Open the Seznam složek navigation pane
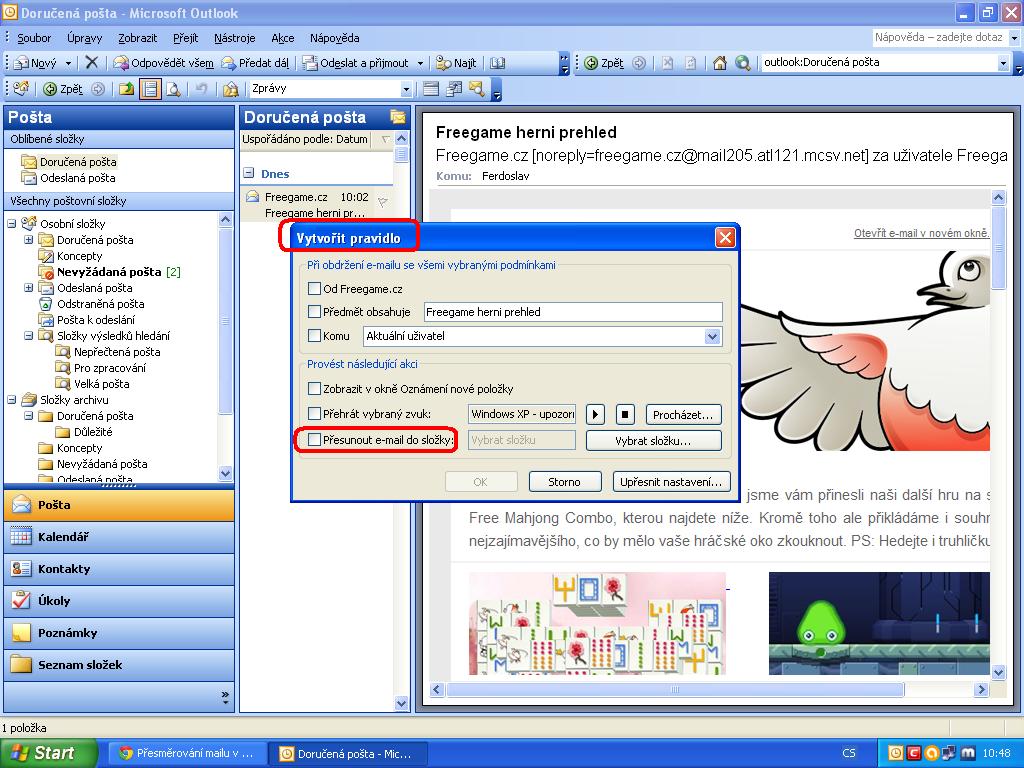 119,665
